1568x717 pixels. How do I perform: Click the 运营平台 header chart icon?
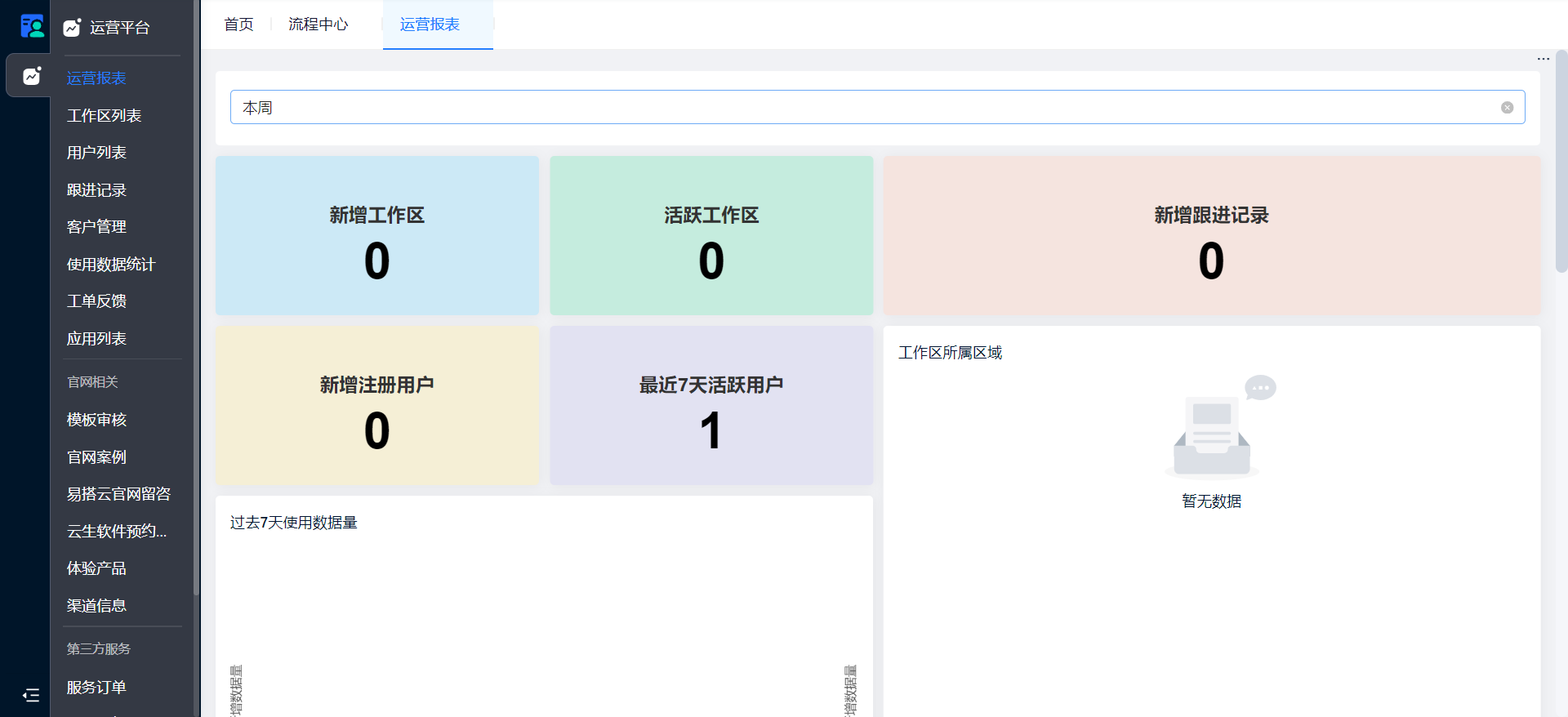tap(73, 28)
